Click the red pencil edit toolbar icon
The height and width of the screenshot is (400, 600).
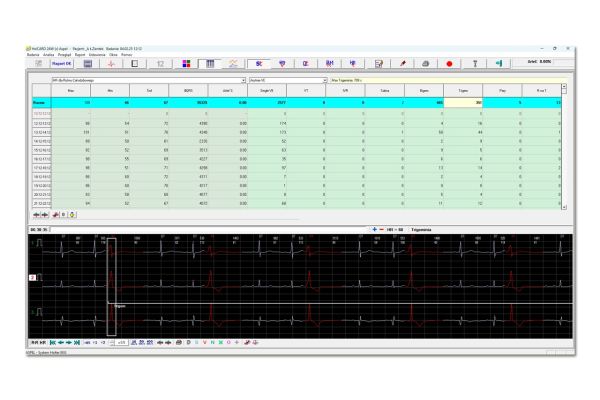[402, 62]
